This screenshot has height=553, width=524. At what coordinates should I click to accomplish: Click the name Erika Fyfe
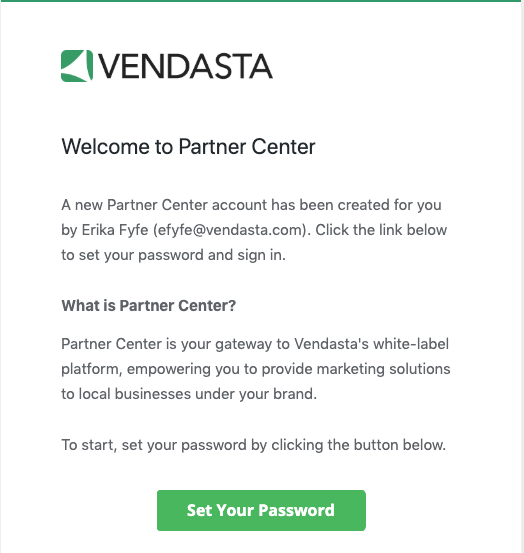(x=115, y=230)
